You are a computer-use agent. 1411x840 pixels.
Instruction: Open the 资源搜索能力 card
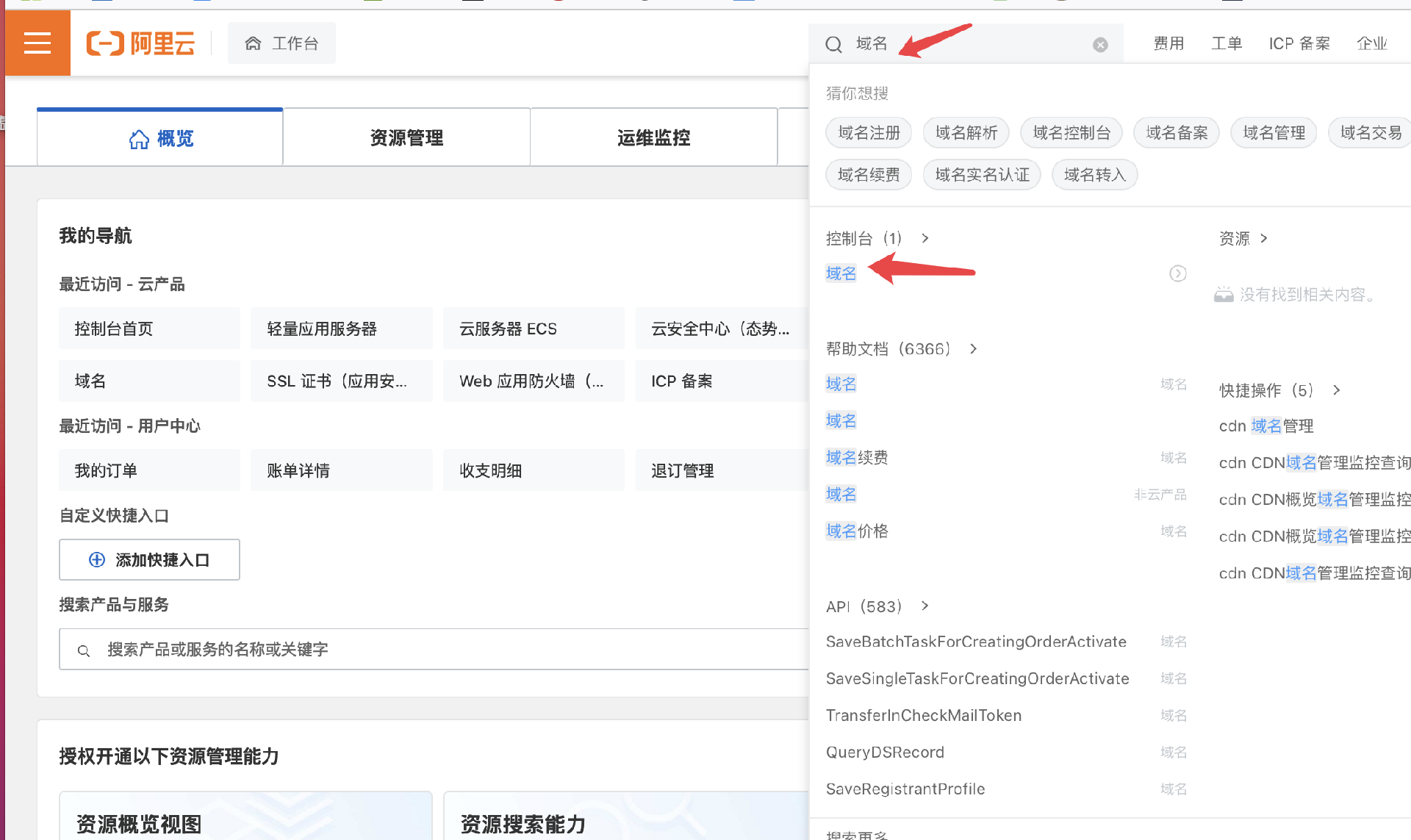pyautogui.click(x=626, y=816)
